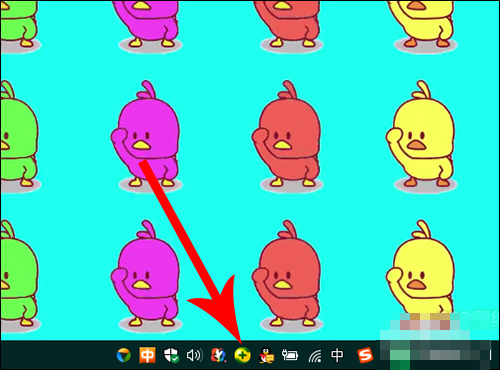Click the orange square 中 tray icon

(x=147, y=355)
